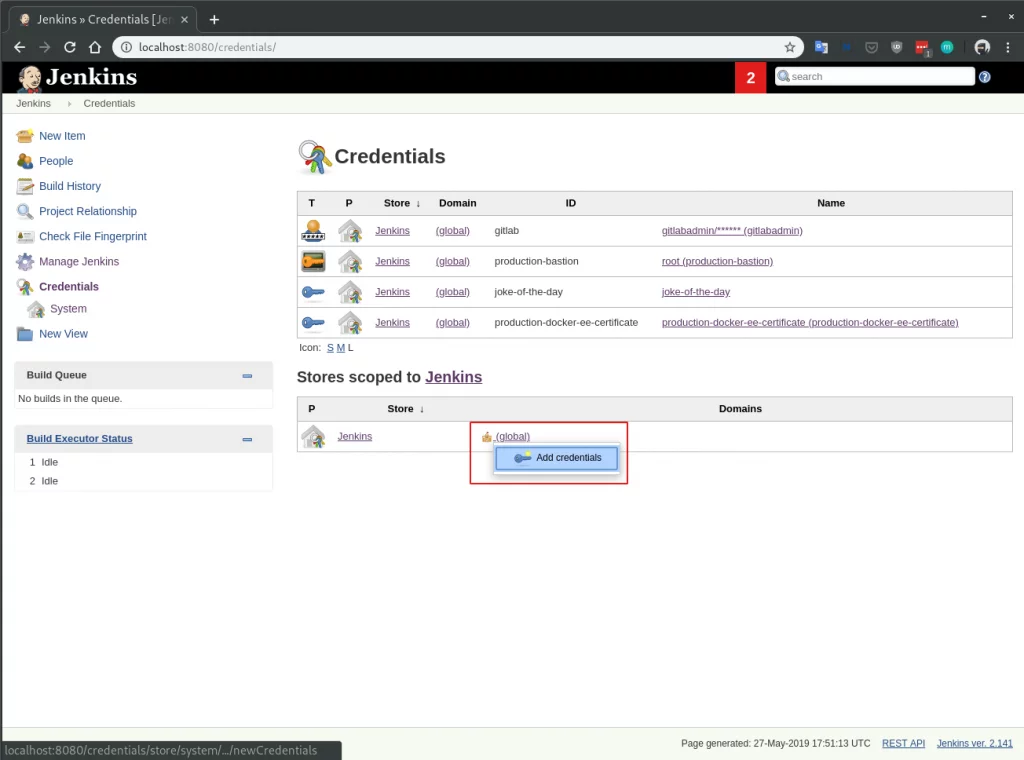The image size is (1024, 760).
Task: Select Add credentials from the context menu
Action: (x=556, y=458)
